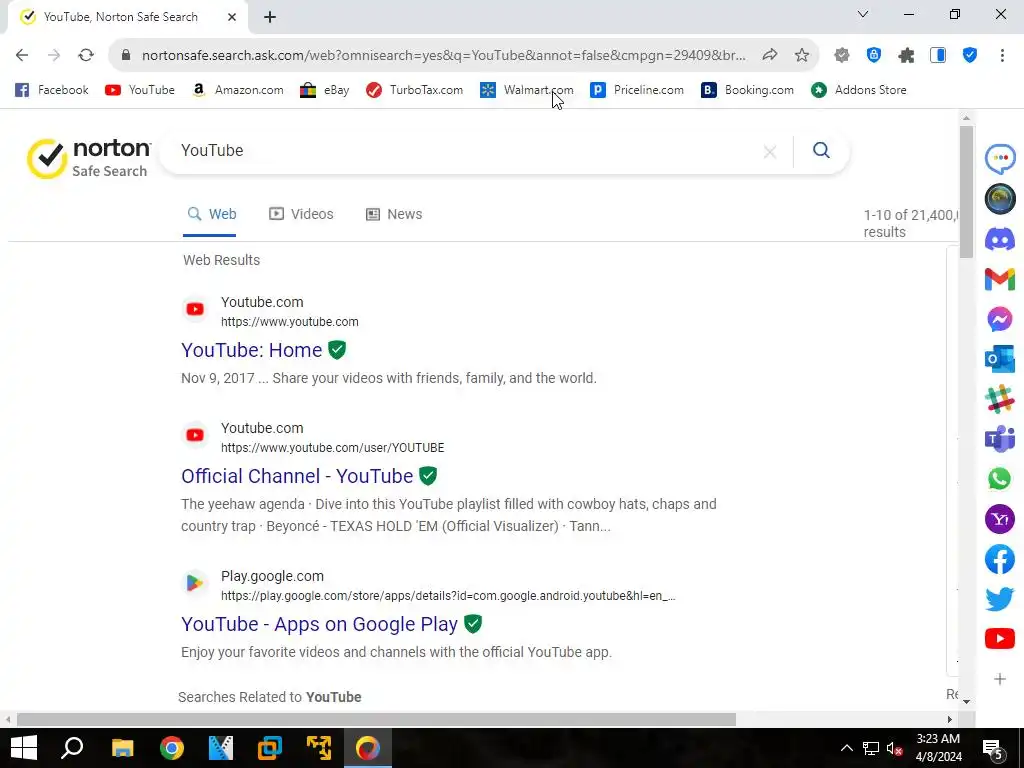Screen dimensions: 1024x768
Task: Click the Norton Safe Search logo
Action: (89, 158)
